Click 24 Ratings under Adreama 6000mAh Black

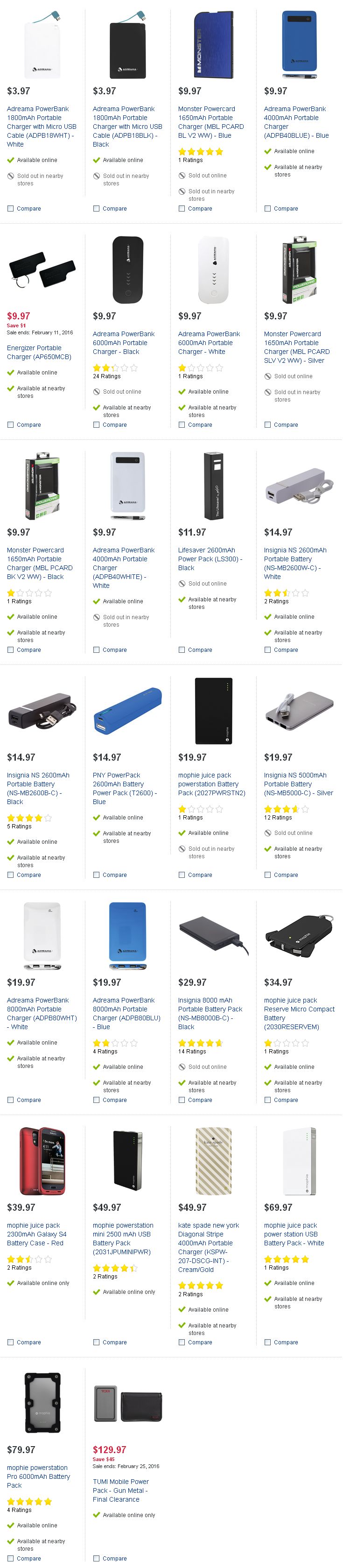[x=107, y=376]
